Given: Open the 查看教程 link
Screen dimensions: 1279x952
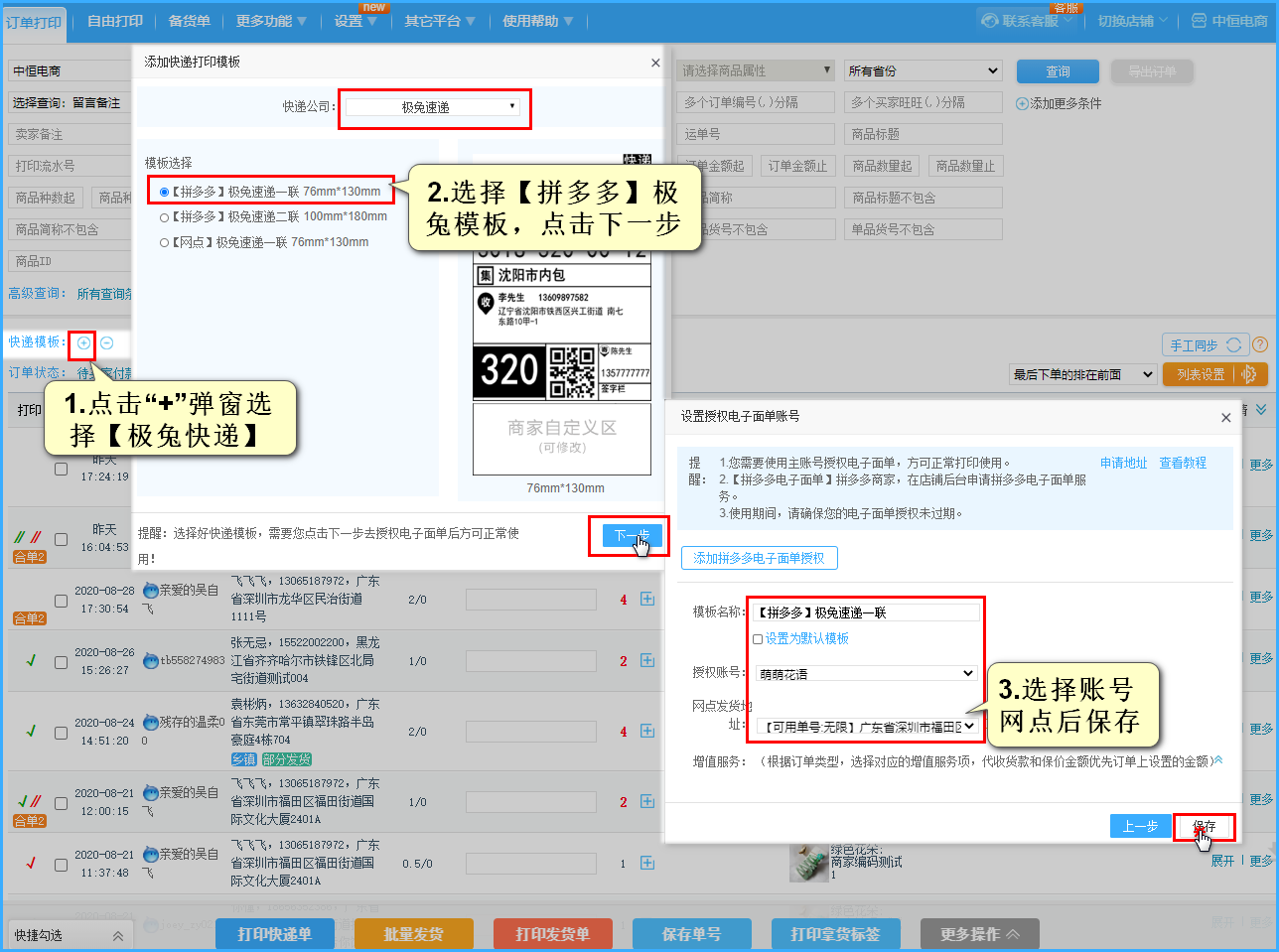Looking at the screenshot, I should point(1183,463).
